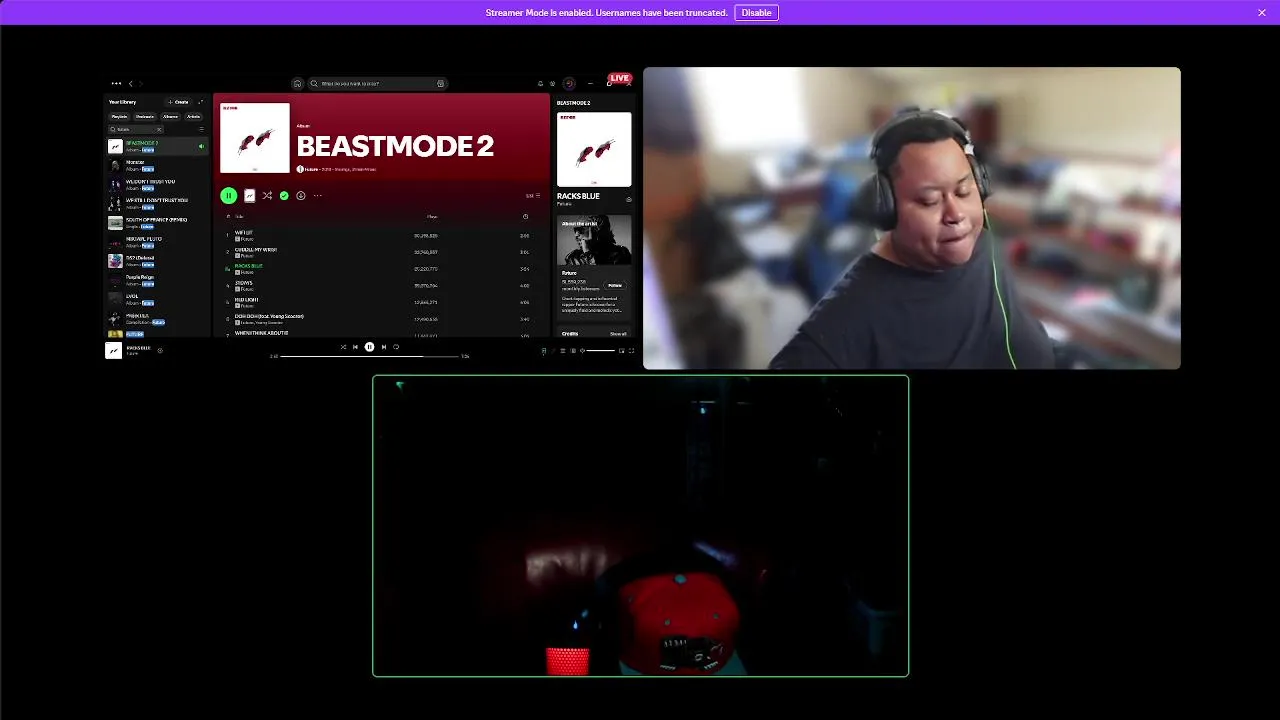The width and height of the screenshot is (1280, 720).
Task: Open Friend Activity icon beside the bell
Action: (x=552, y=84)
